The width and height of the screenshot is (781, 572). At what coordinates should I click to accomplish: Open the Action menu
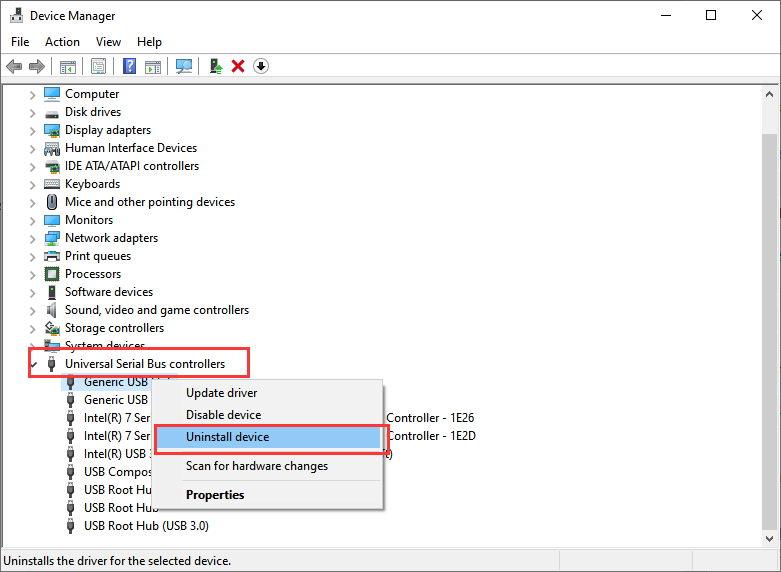(62, 42)
